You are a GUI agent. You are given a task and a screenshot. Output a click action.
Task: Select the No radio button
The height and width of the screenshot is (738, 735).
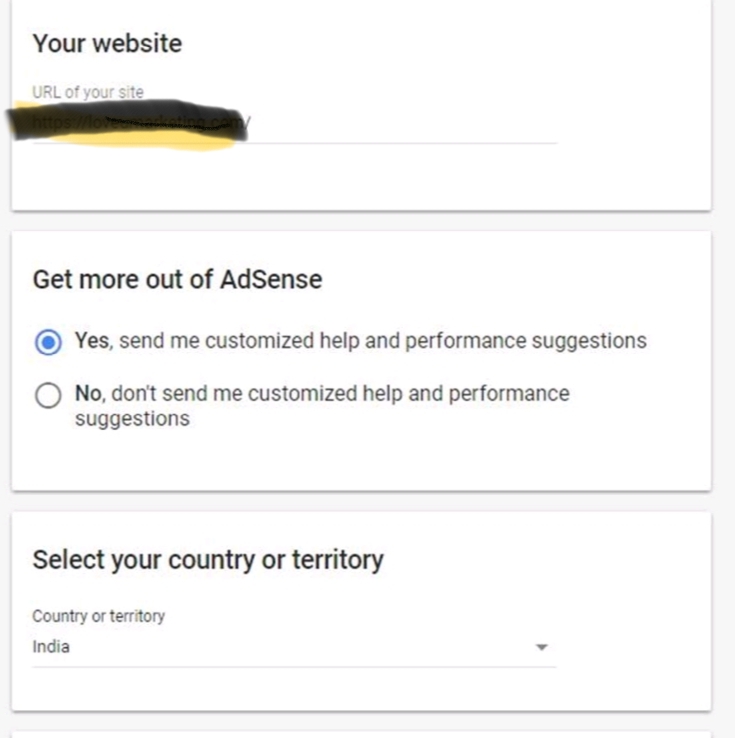pyautogui.click(x=47, y=396)
